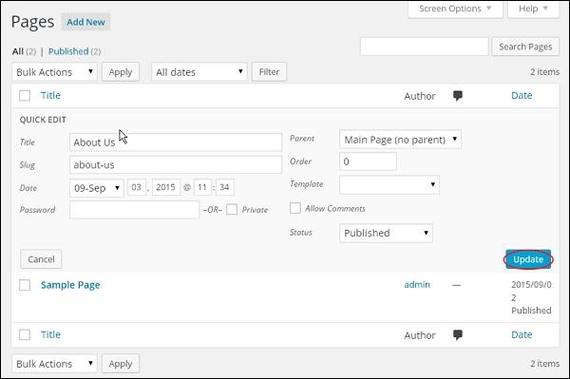Enable the Allow Comments checkbox
The image size is (570, 379).
pos(295,208)
